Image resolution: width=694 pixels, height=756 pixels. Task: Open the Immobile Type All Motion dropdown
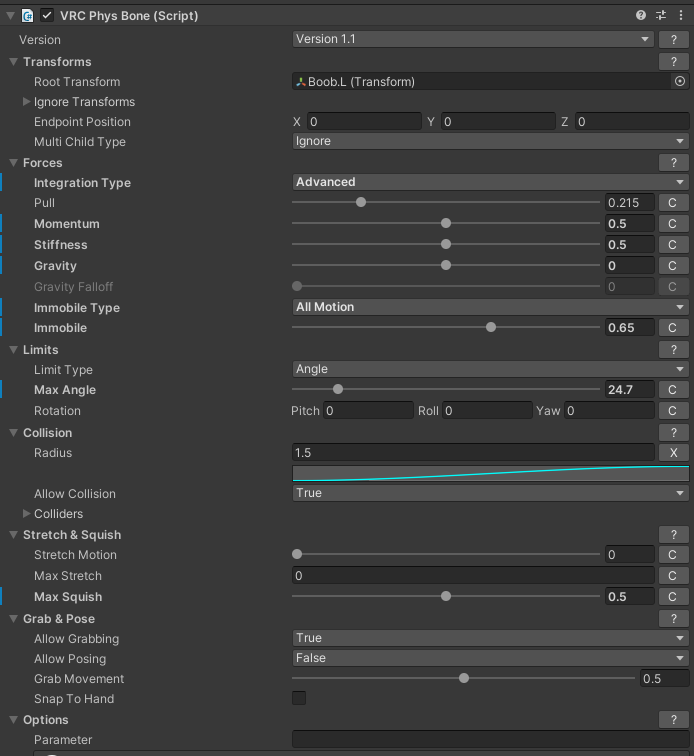coord(490,307)
